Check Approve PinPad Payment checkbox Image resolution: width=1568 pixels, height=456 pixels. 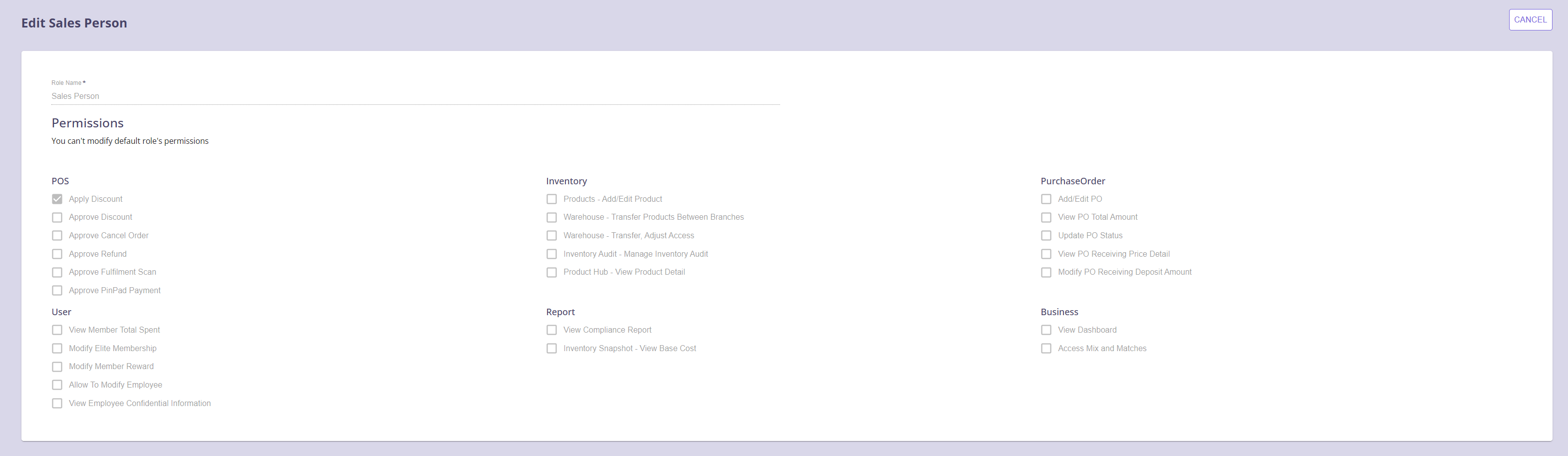[x=57, y=290]
